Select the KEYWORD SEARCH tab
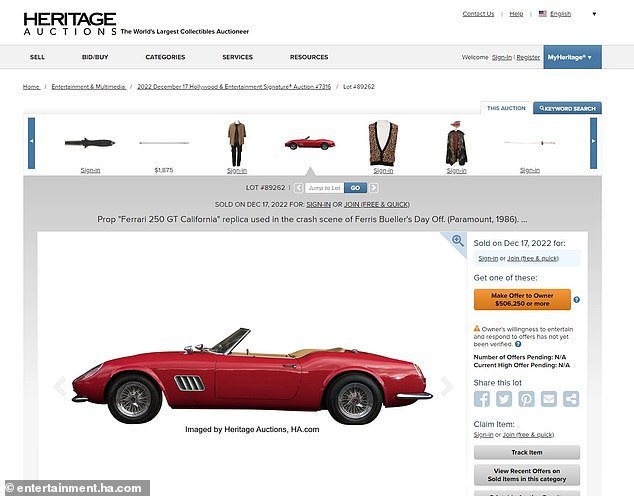 tap(567, 108)
